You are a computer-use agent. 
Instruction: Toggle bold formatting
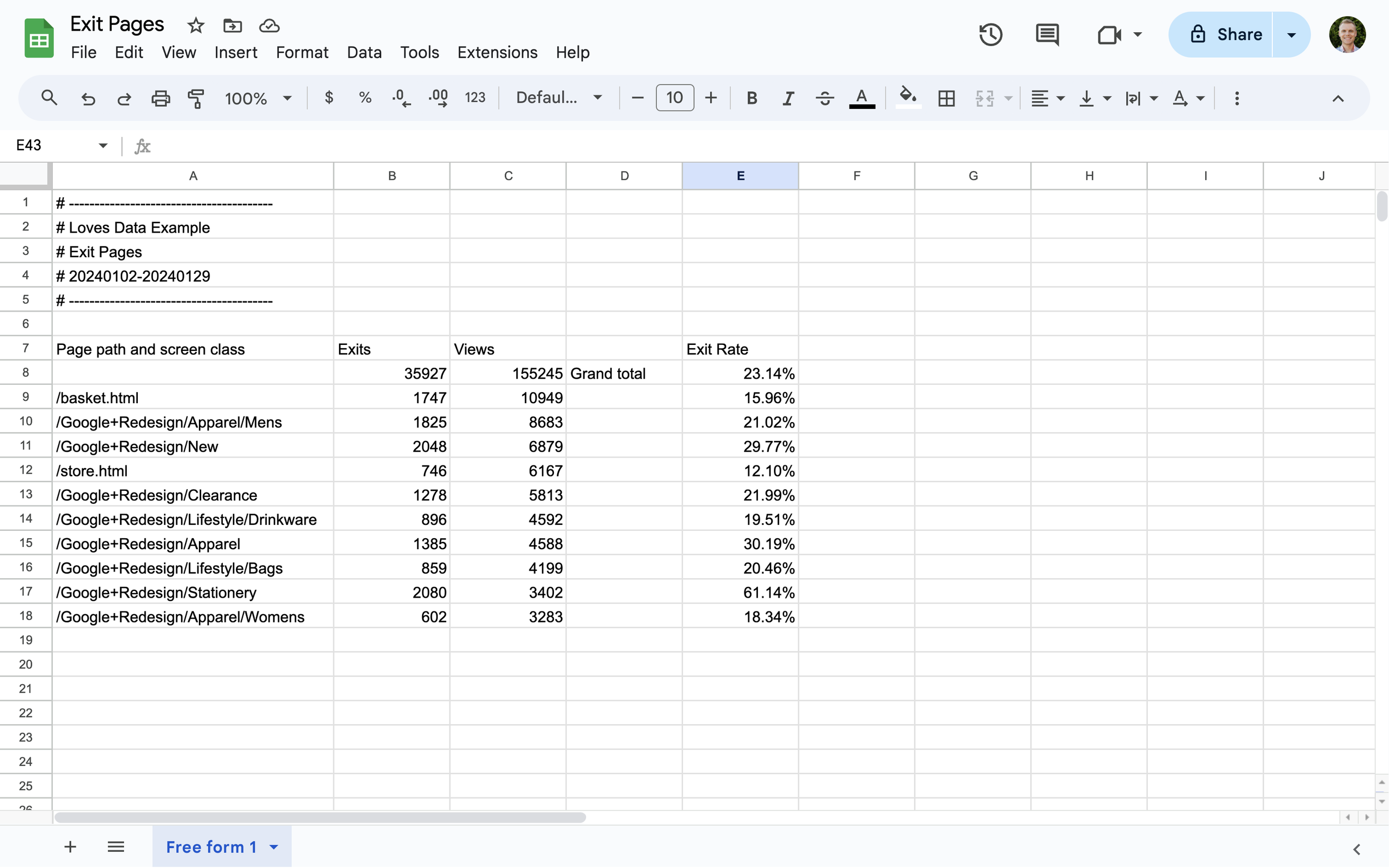pyautogui.click(x=751, y=98)
